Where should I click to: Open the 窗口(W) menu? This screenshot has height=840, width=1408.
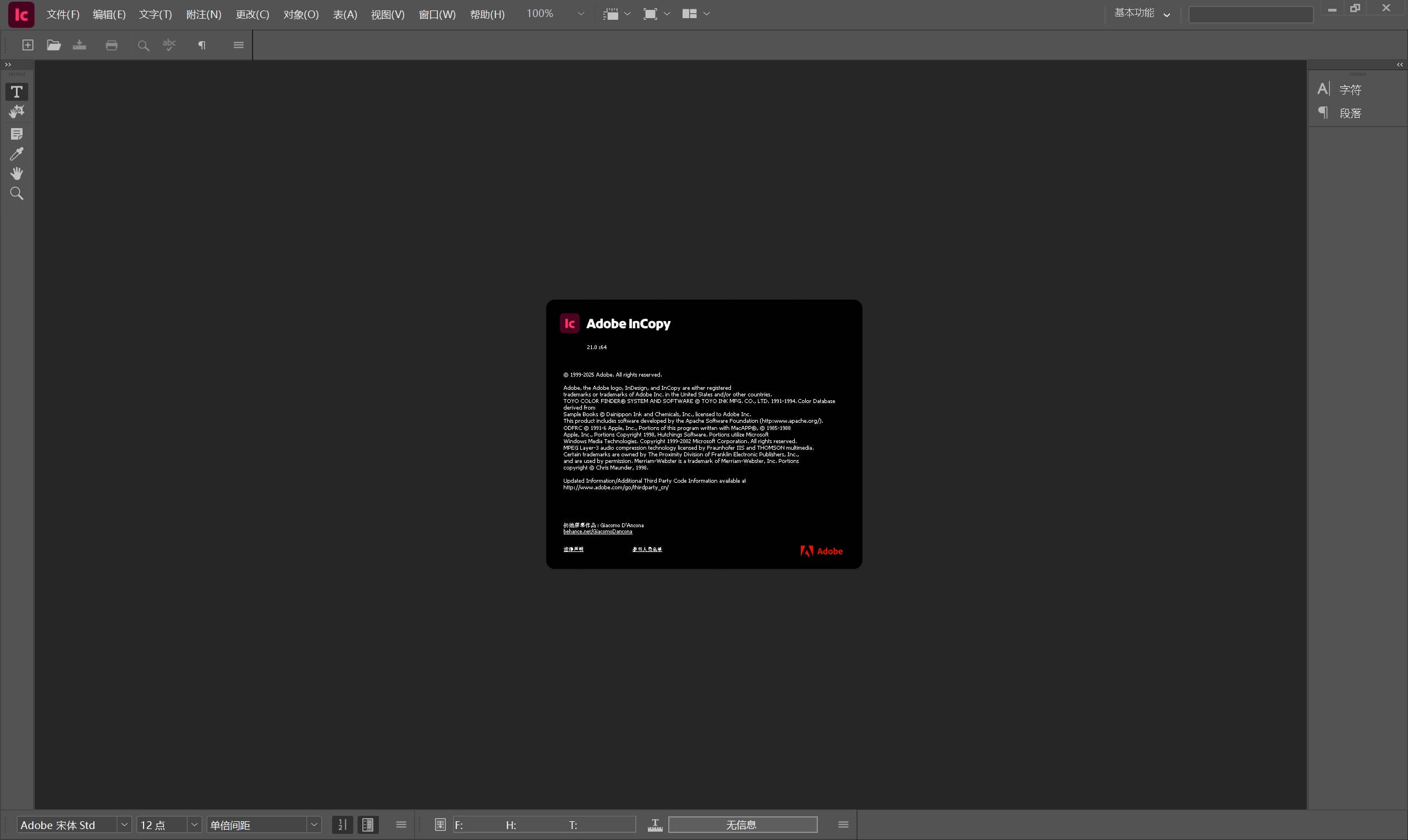pos(437,14)
